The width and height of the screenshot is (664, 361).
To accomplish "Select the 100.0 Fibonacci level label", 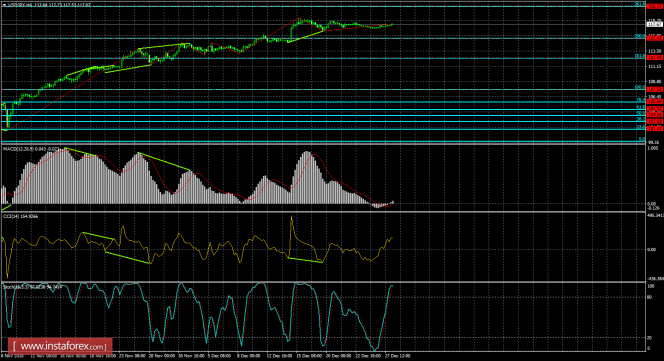I will (640, 87).
